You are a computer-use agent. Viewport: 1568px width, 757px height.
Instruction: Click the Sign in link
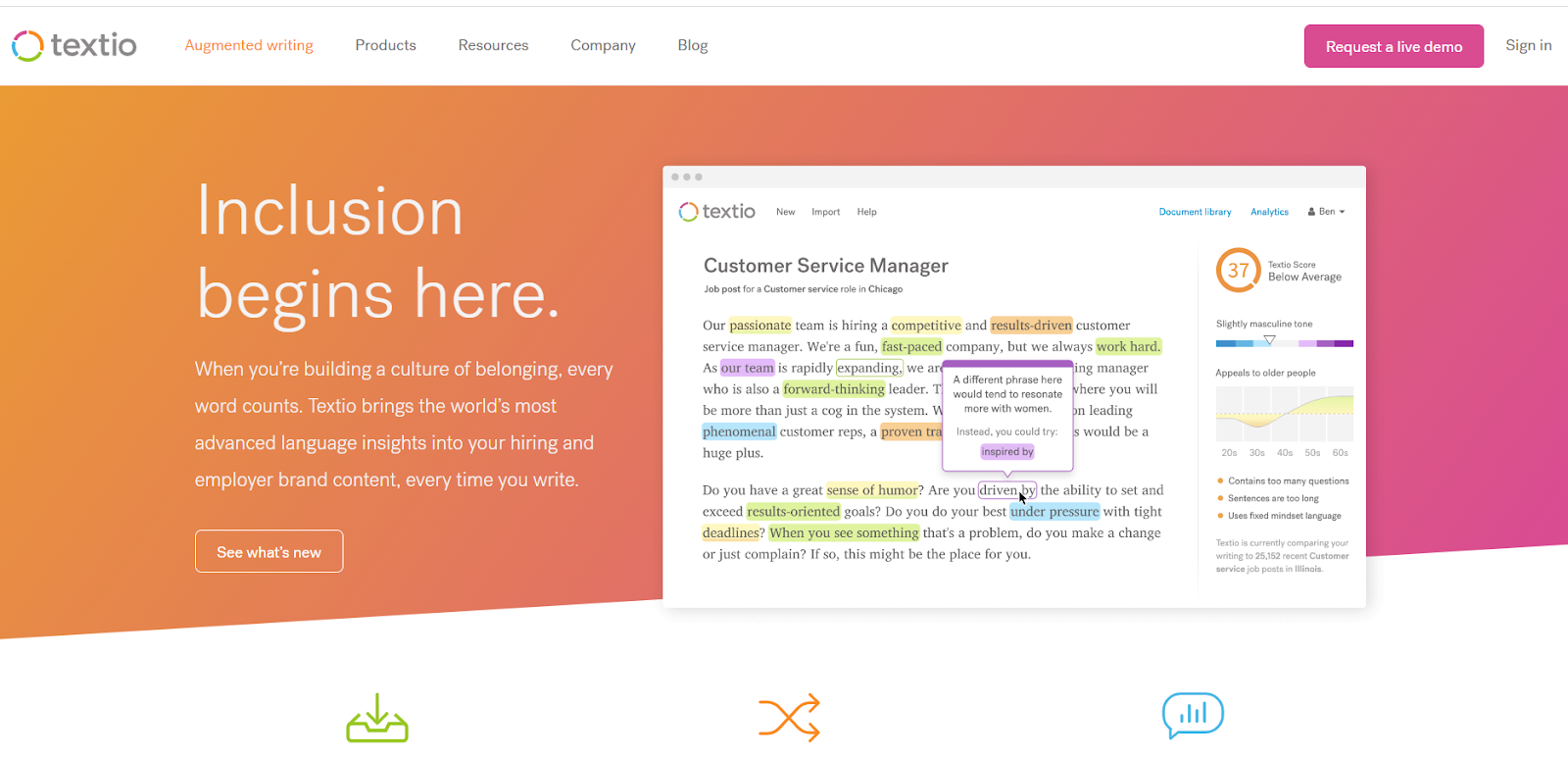[x=1528, y=45]
